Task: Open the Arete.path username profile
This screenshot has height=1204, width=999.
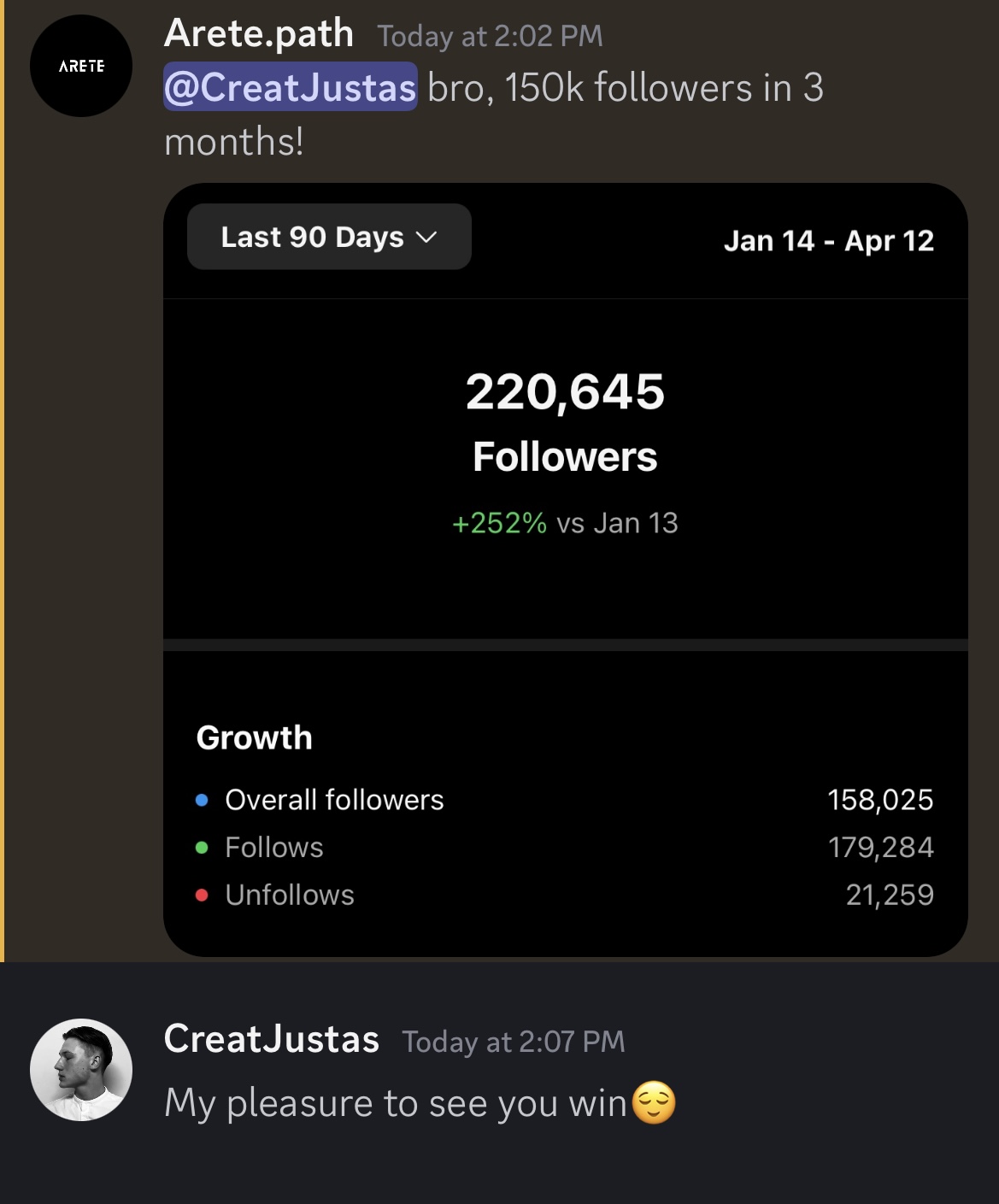Action: point(258,34)
